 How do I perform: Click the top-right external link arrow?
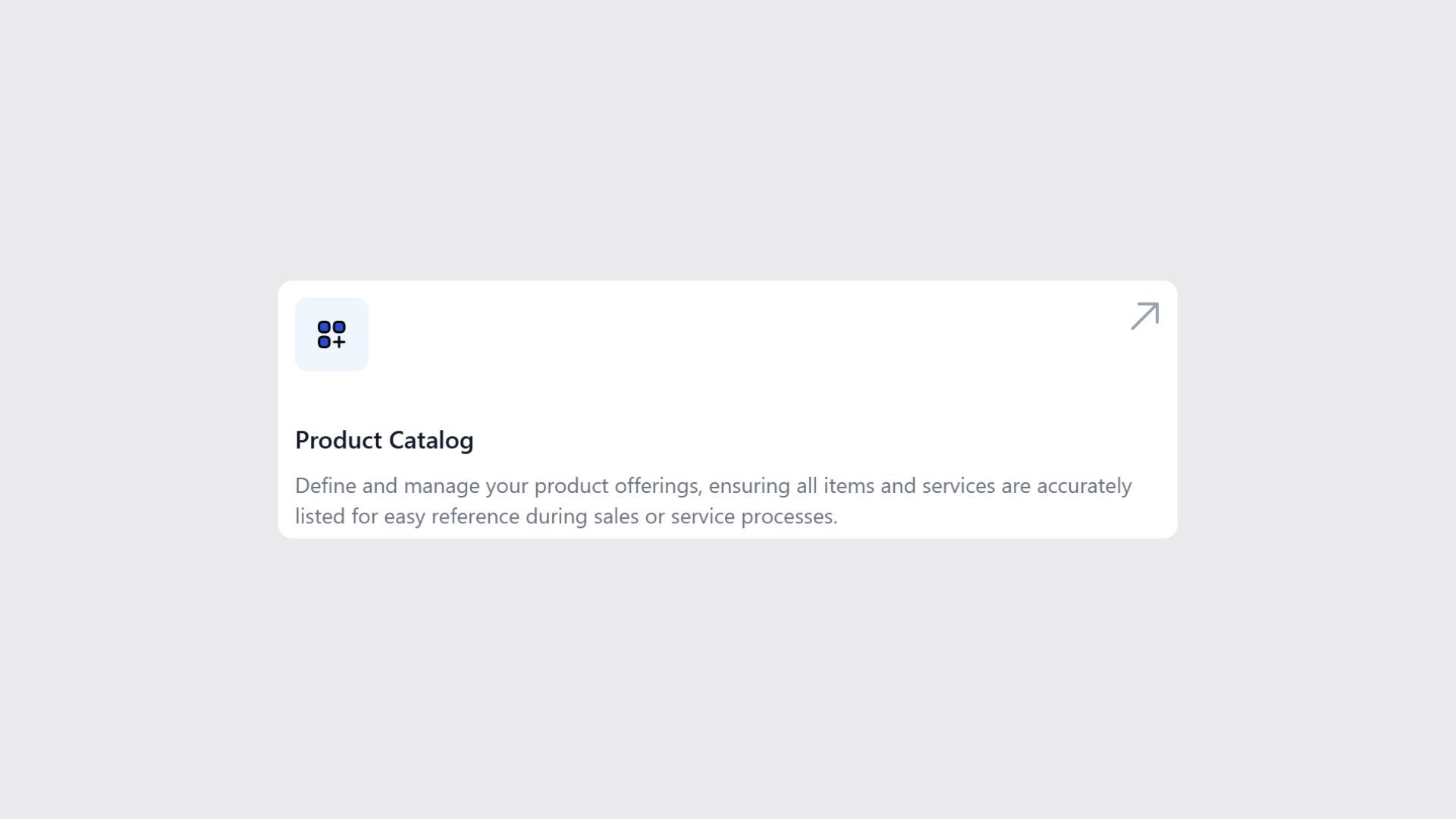coord(1144,316)
